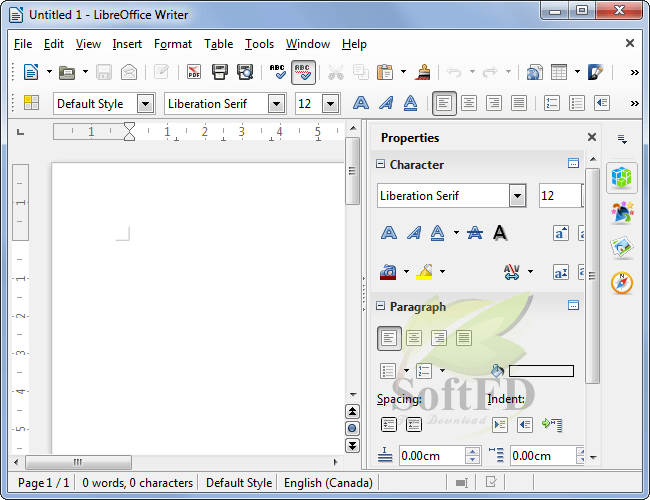The width and height of the screenshot is (650, 500).
Task: Toggle strikethrough in sidebar
Action: 475,233
